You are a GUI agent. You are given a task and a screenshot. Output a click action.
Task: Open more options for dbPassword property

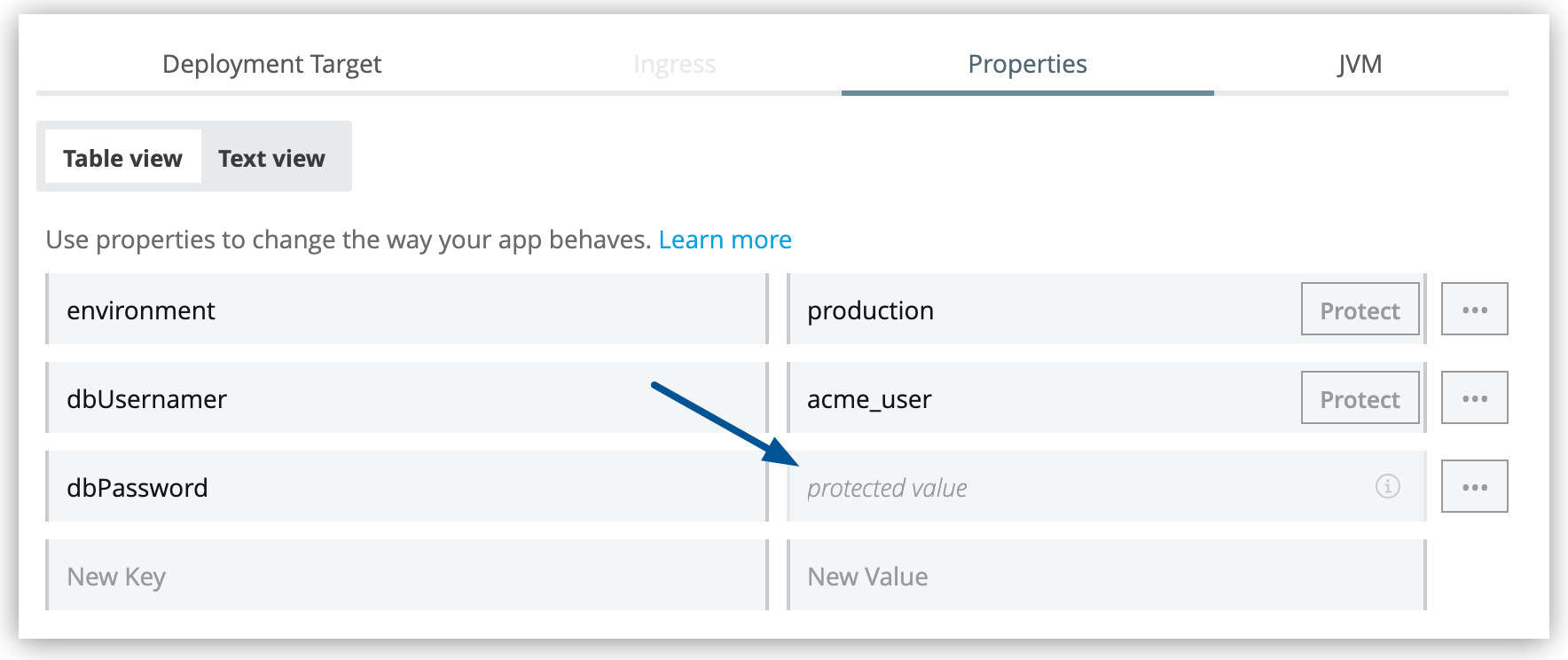pos(1474,487)
